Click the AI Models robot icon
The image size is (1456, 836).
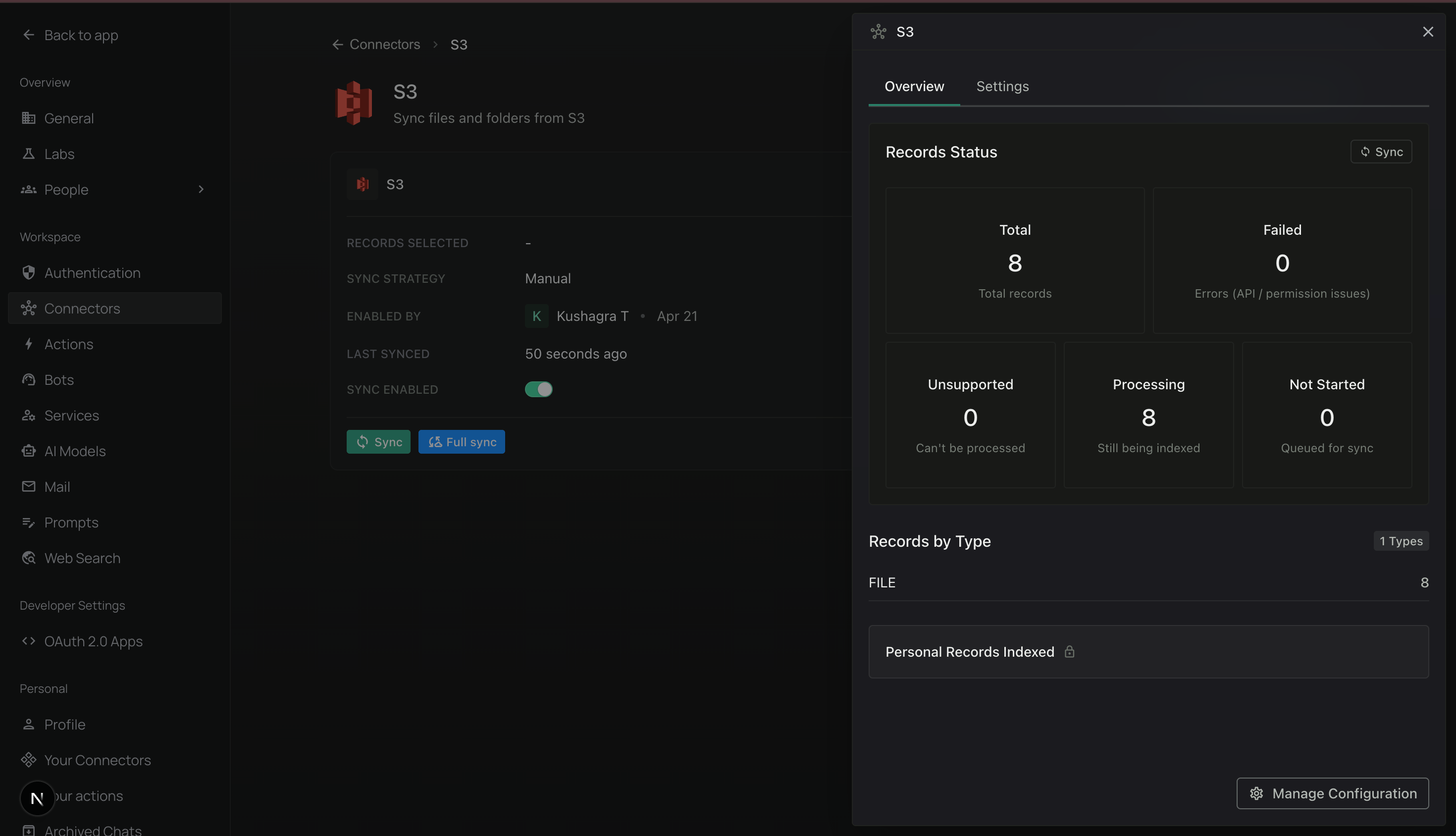tap(29, 451)
